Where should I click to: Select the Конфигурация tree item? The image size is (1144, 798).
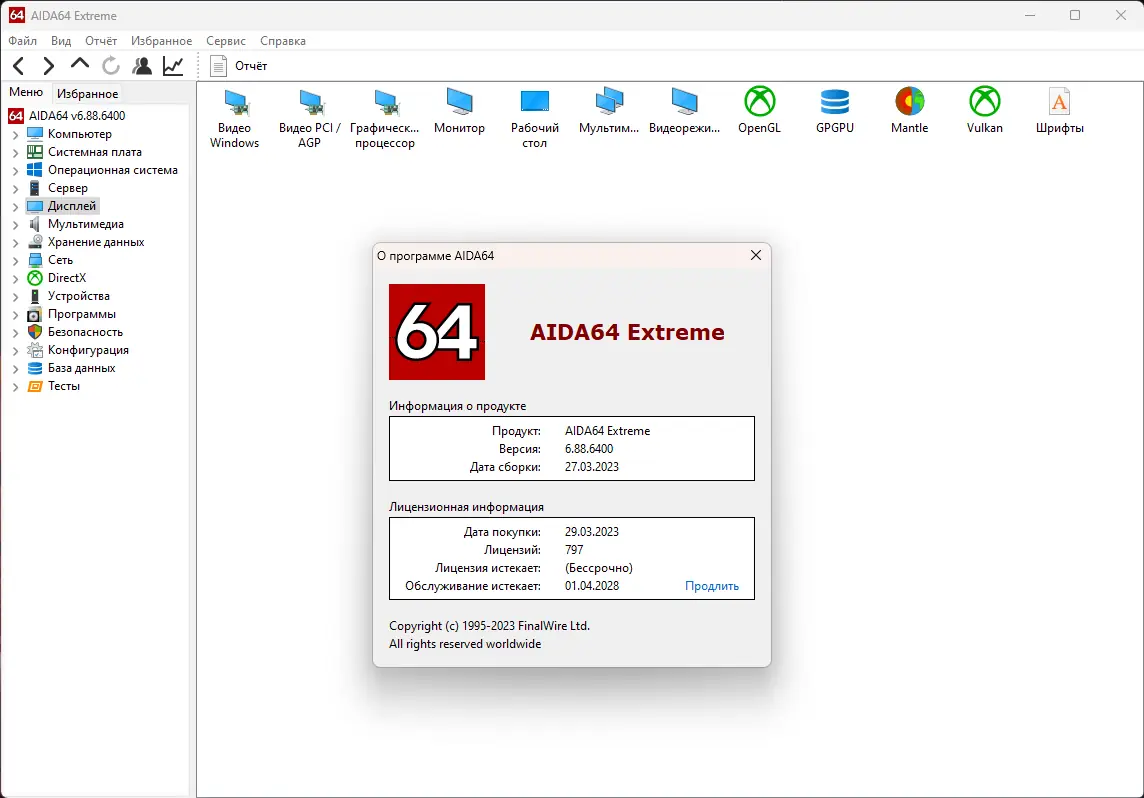coord(88,350)
